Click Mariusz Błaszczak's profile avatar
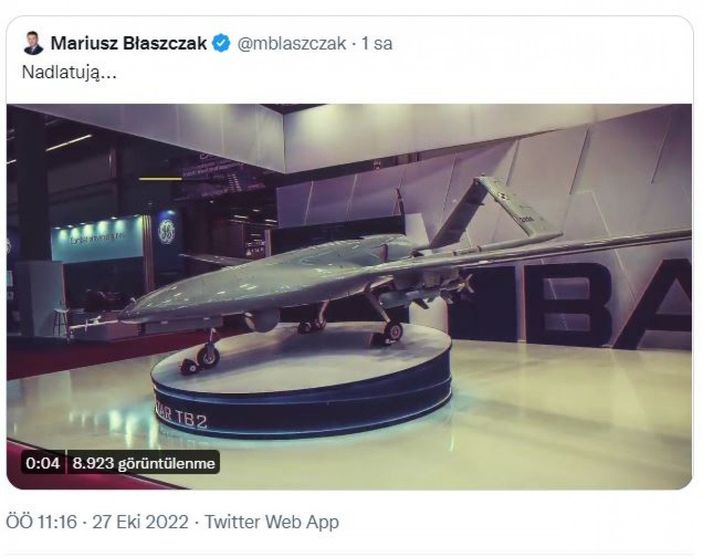Viewport: 703px width, 559px height. [34, 44]
